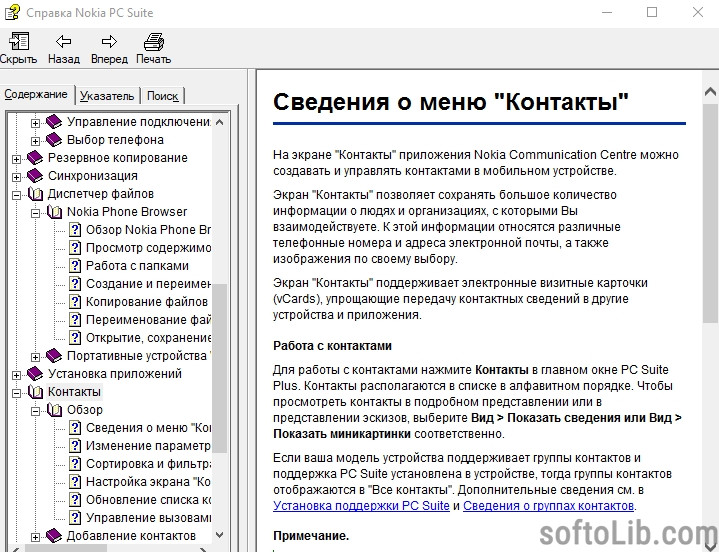Expand the Установка приложений node
This screenshot has height=552, width=719.
pos(16,375)
